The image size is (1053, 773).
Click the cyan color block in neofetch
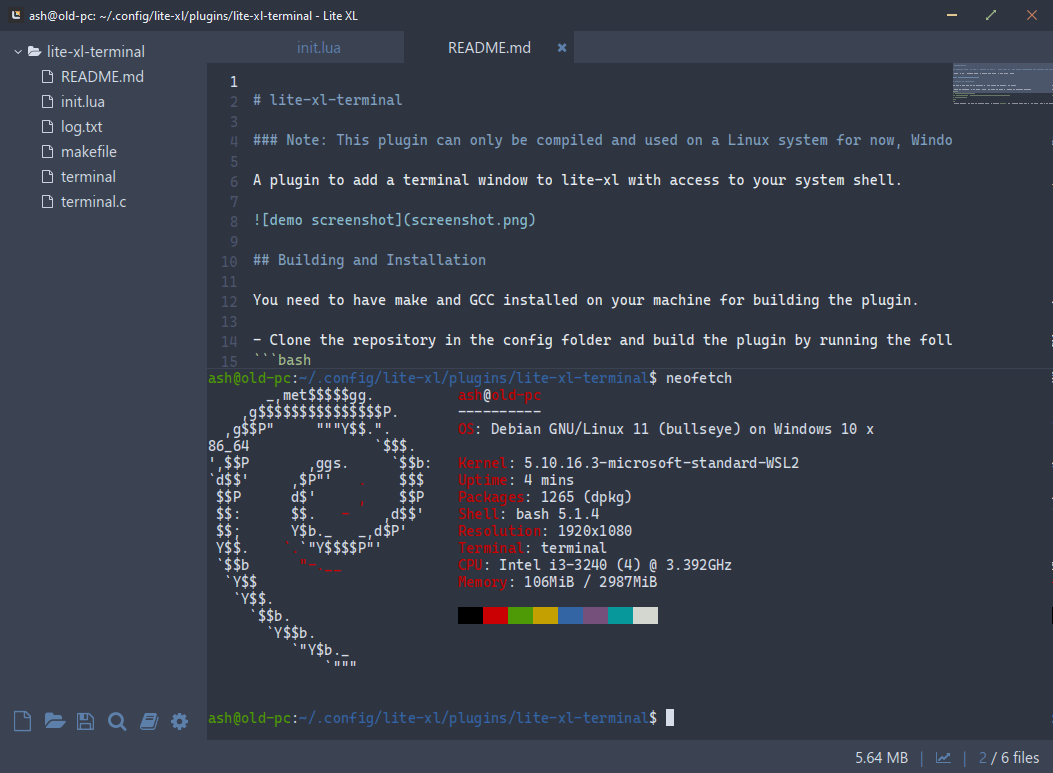click(x=620, y=615)
